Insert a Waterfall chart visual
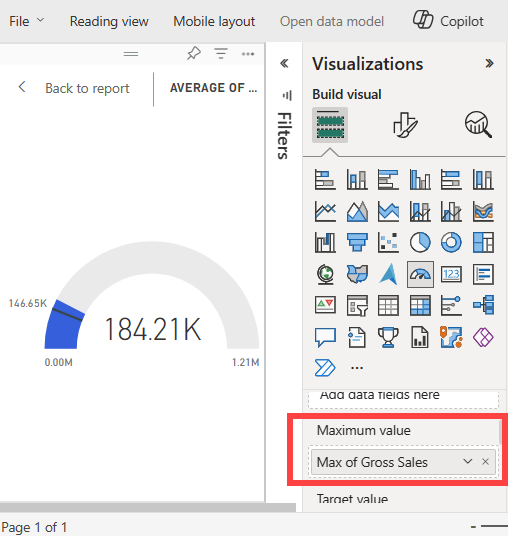 pyautogui.click(x=325, y=243)
